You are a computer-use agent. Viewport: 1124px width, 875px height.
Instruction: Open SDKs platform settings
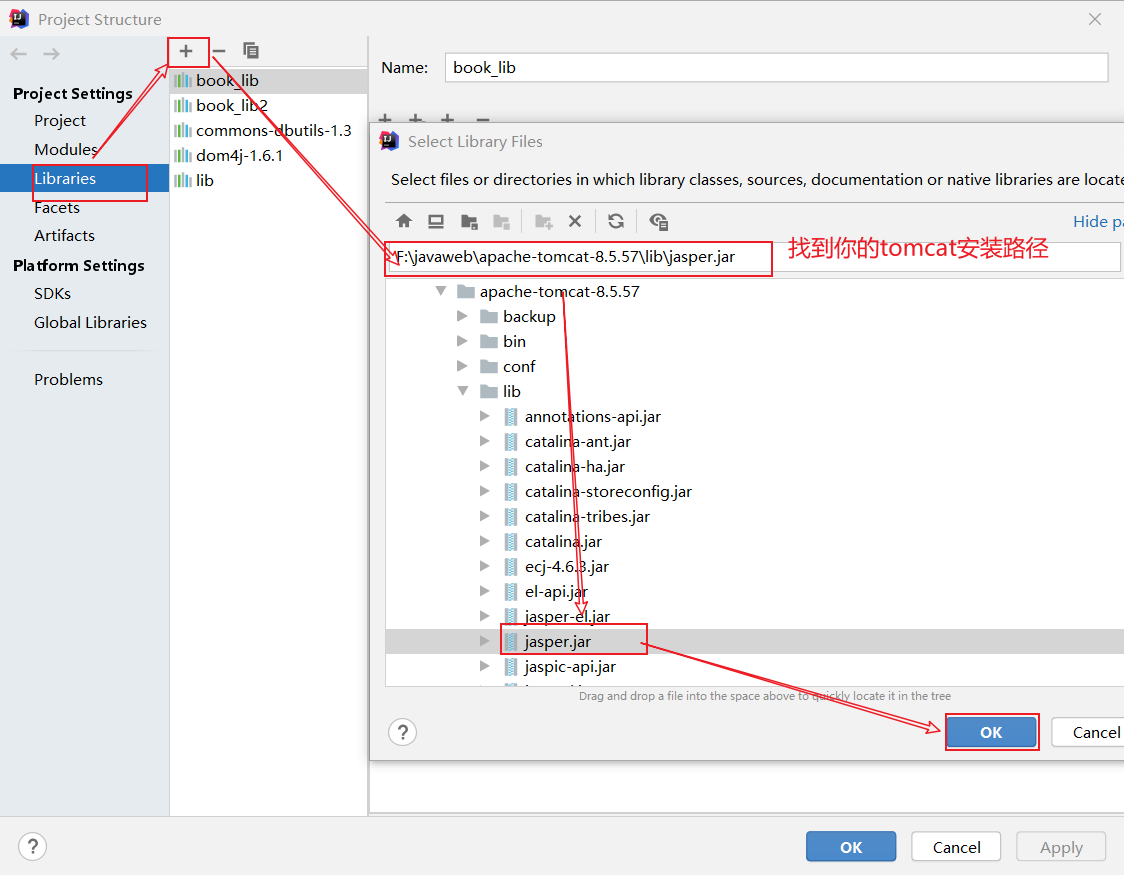pyautogui.click(x=52, y=293)
